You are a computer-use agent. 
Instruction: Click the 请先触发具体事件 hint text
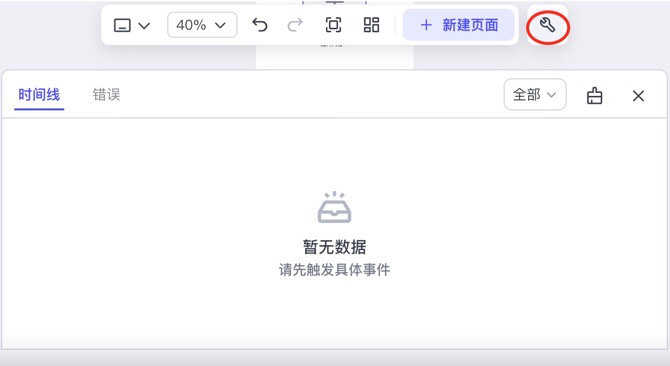pos(335,270)
